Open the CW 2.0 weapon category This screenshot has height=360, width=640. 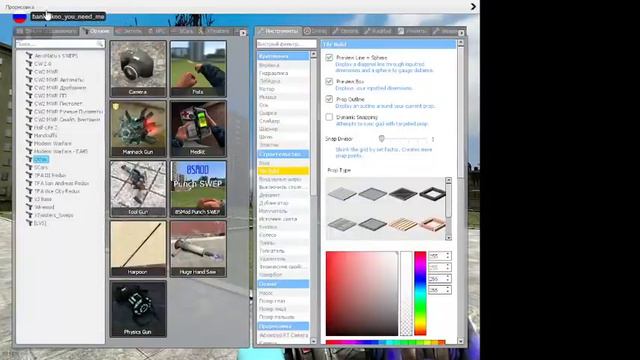click(42, 64)
